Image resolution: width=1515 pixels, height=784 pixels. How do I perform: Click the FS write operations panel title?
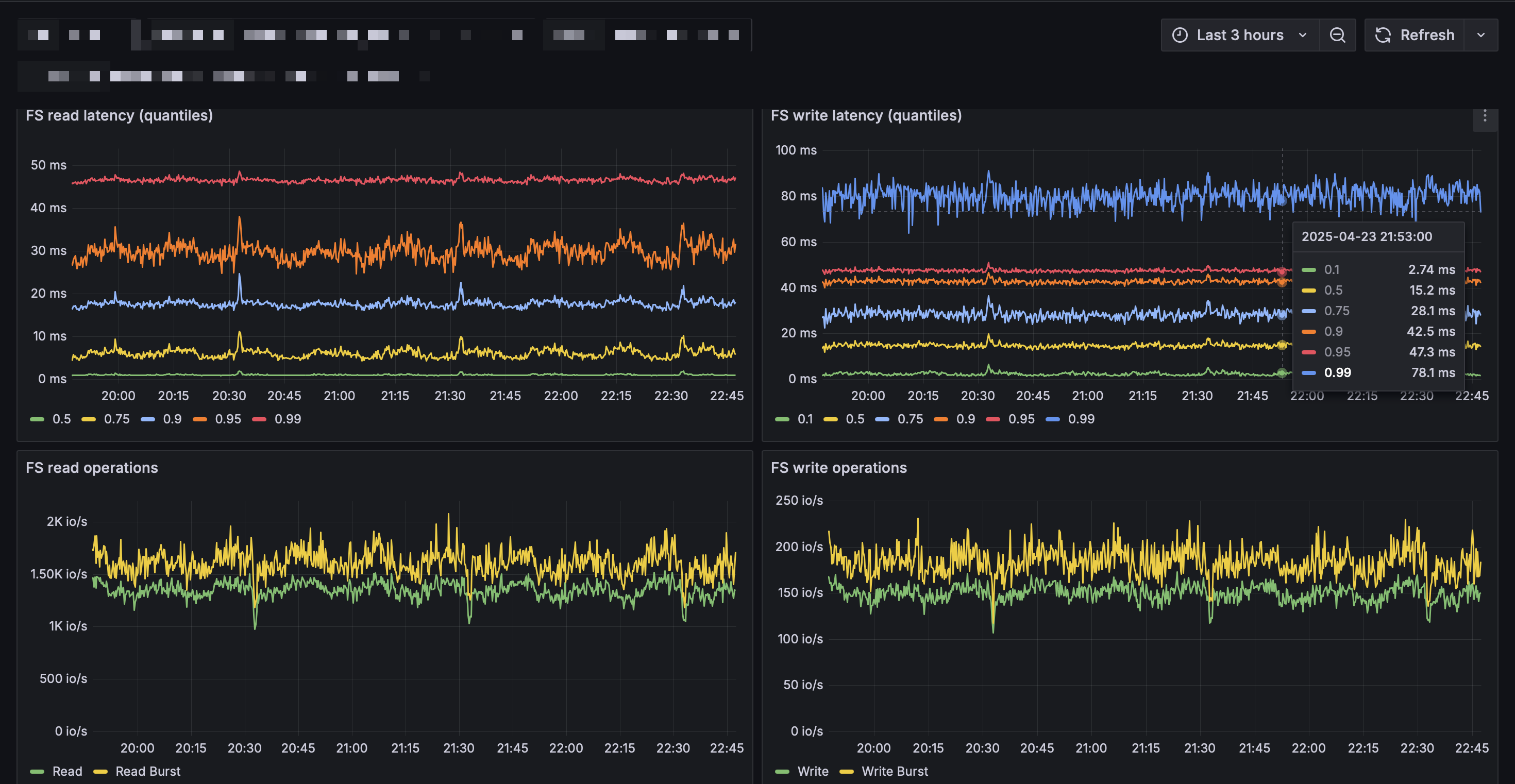(839, 468)
